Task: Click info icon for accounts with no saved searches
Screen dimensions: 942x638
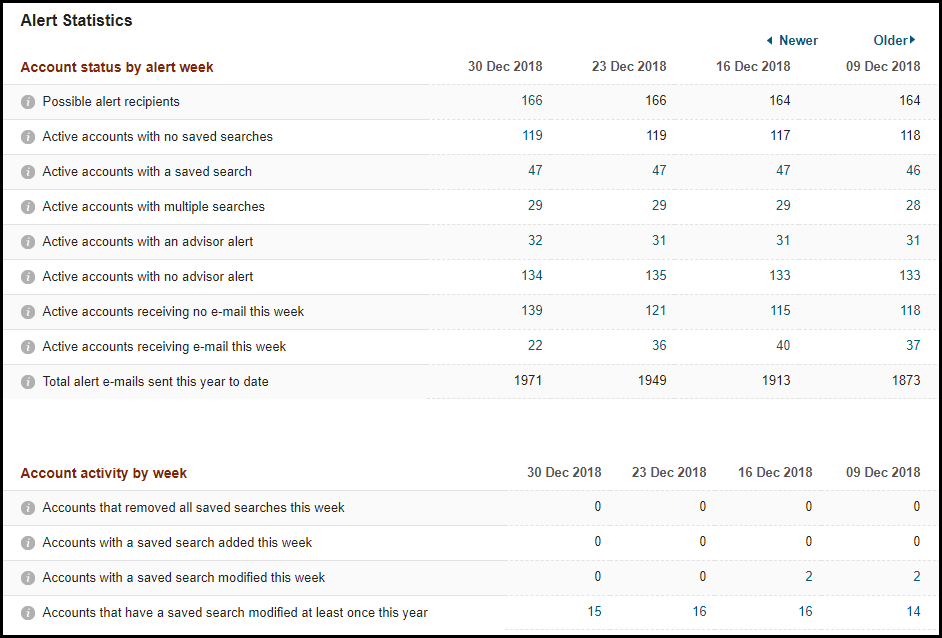Action: pos(28,137)
